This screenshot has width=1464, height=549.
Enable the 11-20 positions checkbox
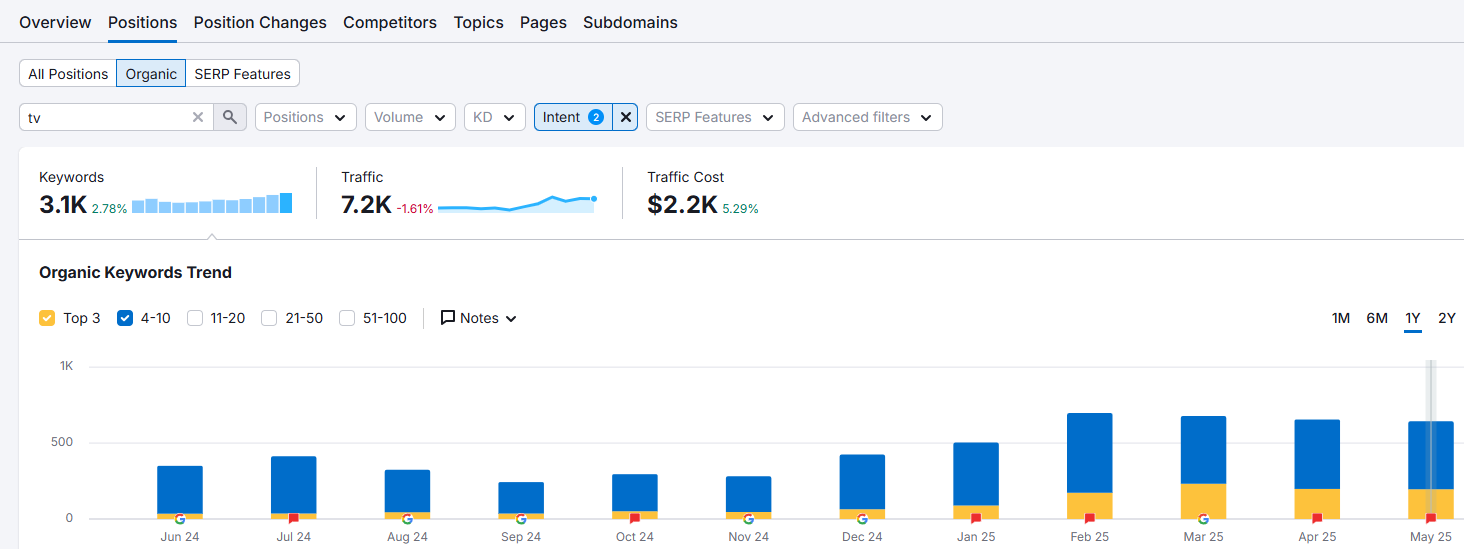[x=195, y=318]
